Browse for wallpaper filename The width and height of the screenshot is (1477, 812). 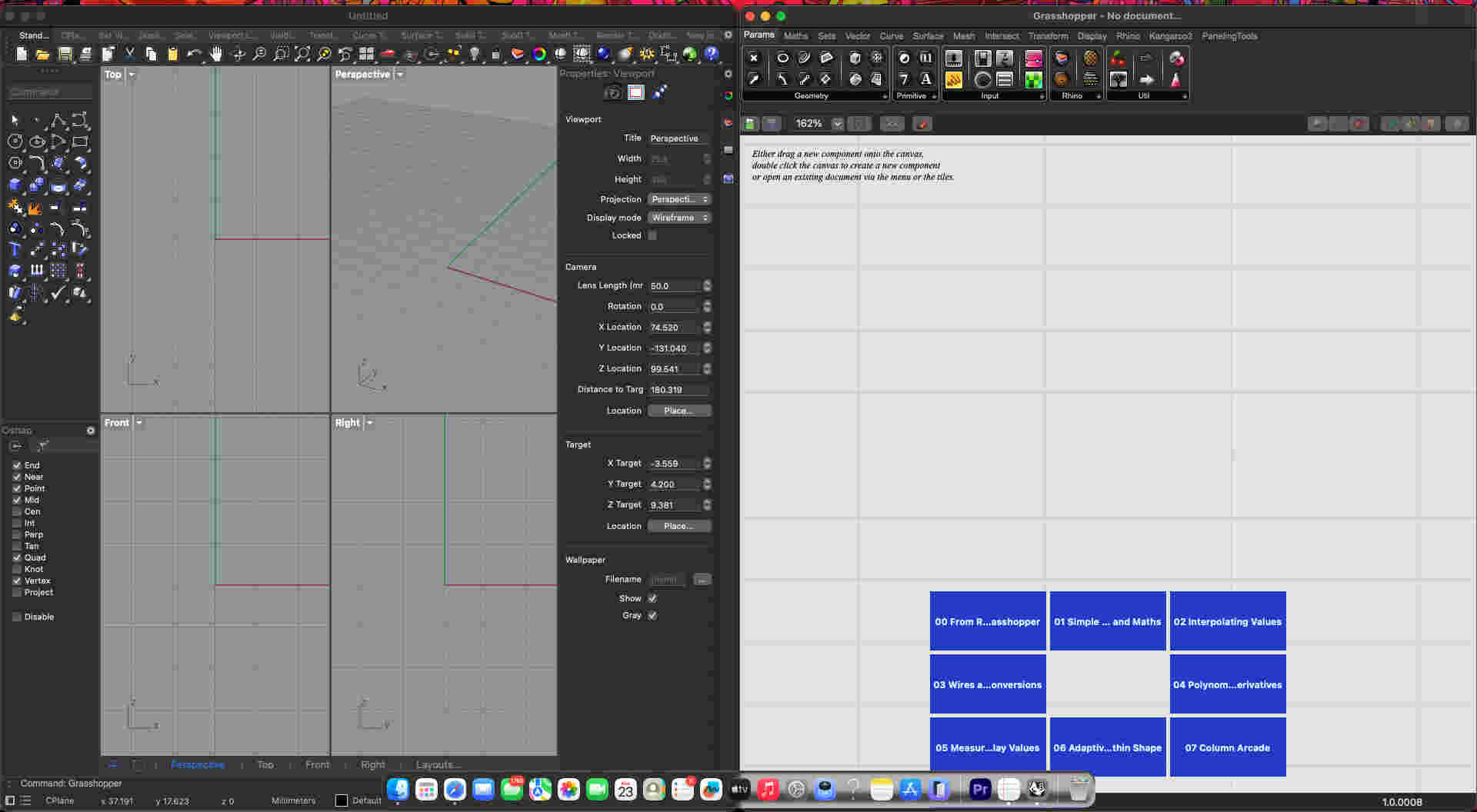(702, 580)
